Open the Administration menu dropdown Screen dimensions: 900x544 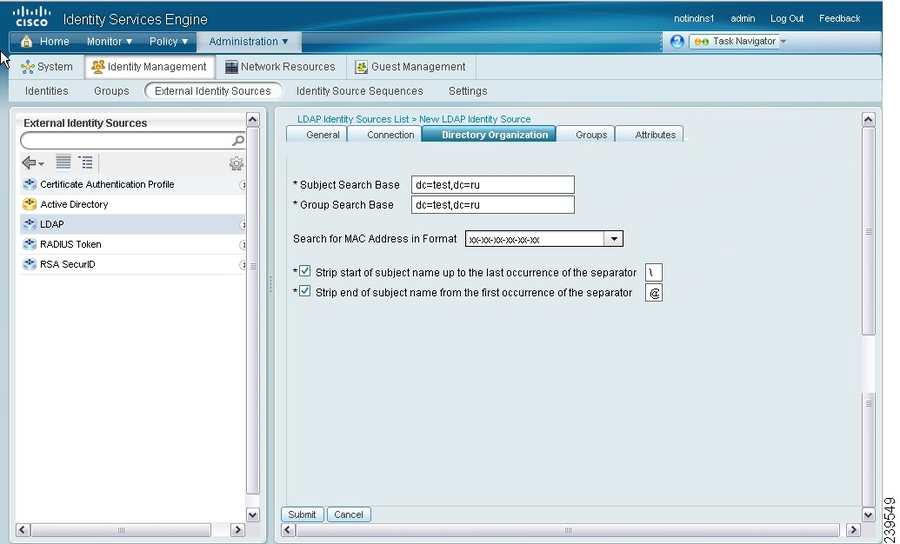click(248, 42)
